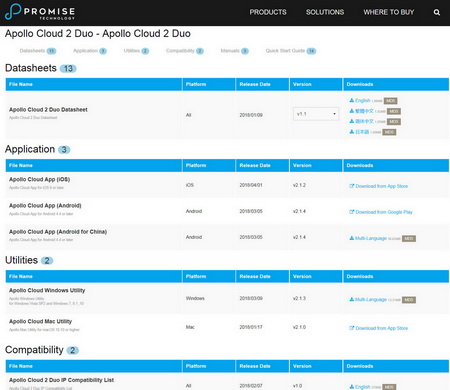The height and width of the screenshot is (390, 450).
Task: Click download icon for Android for China app
Action: pyautogui.click(x=351, y=238)
